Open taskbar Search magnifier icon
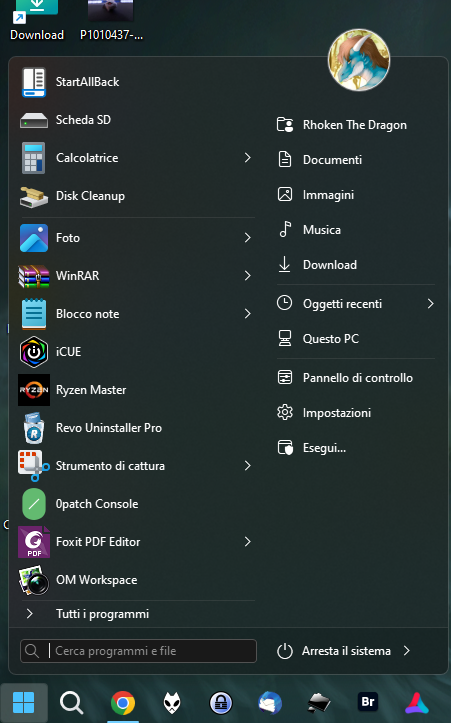This screenshot has height=723, width=451. coord(71,703)
